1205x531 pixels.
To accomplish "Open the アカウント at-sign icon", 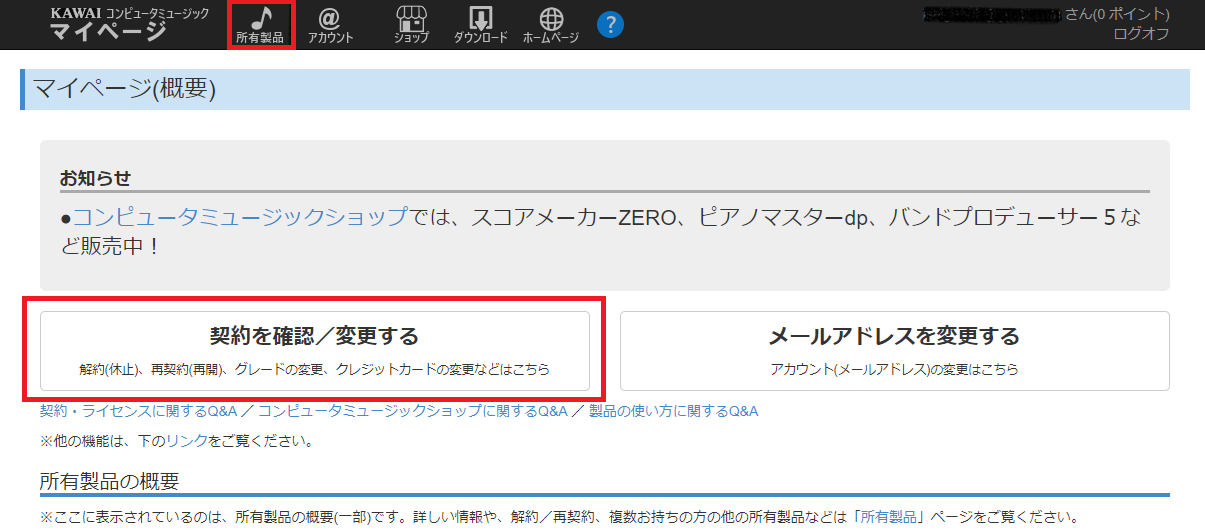I will pos(330,25).
